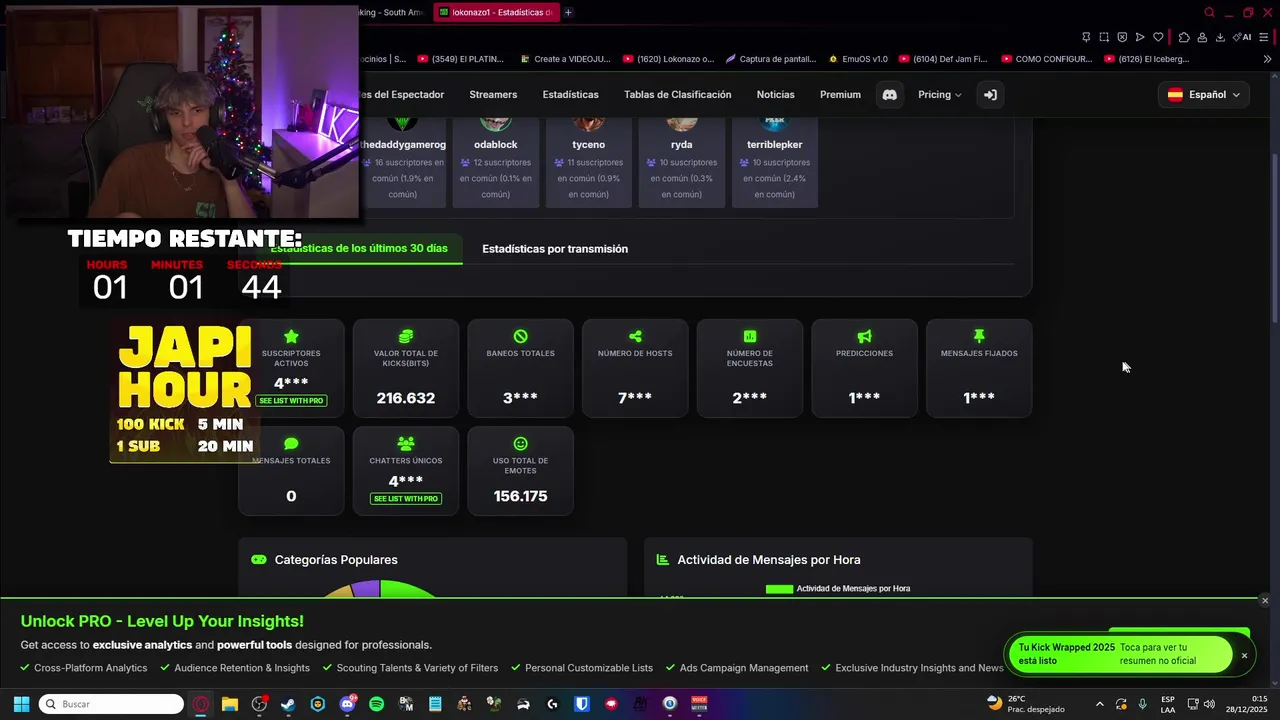Open Spotify from the taskbar
1280x720 pixels.
click(x=376, y=704)
